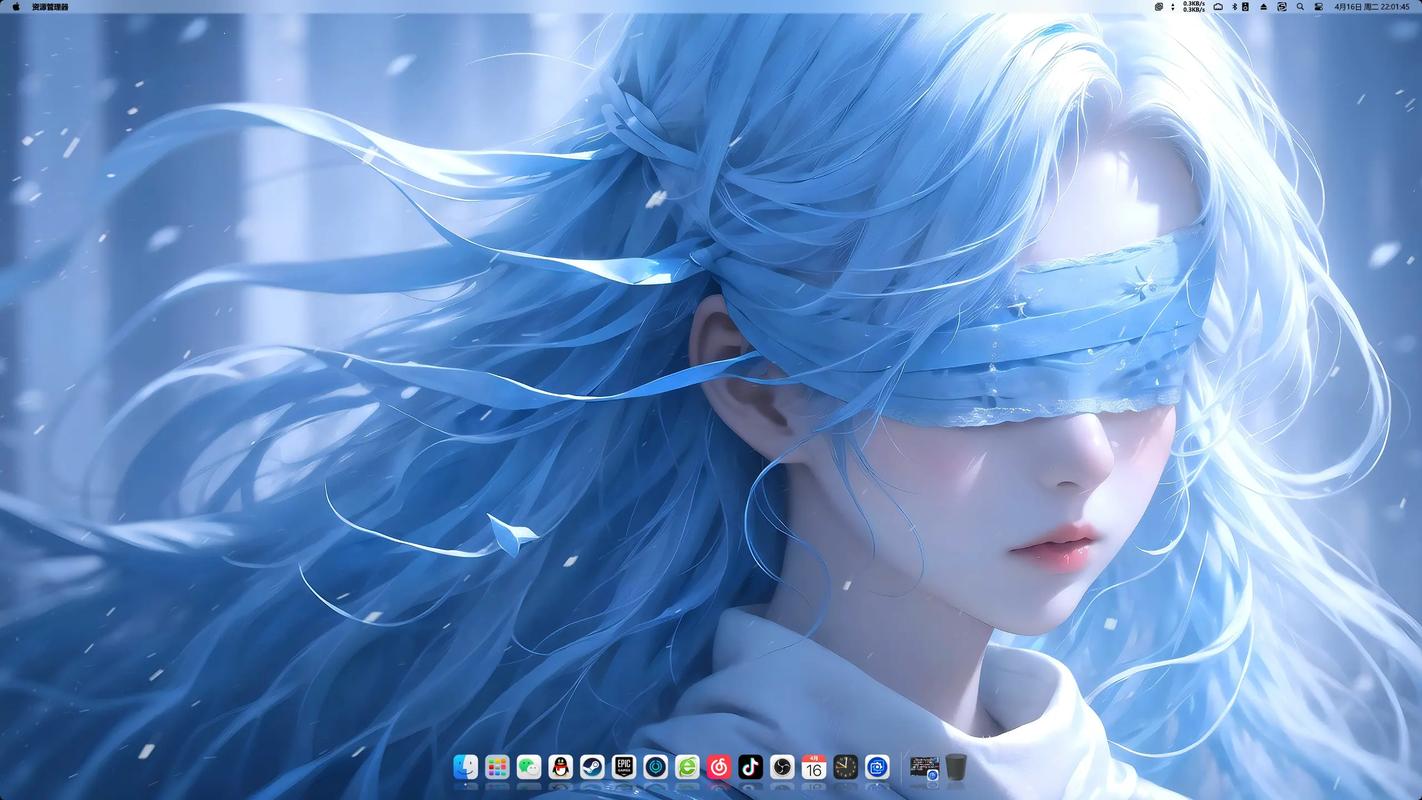Launch Steam from the dock

(592, 767)
